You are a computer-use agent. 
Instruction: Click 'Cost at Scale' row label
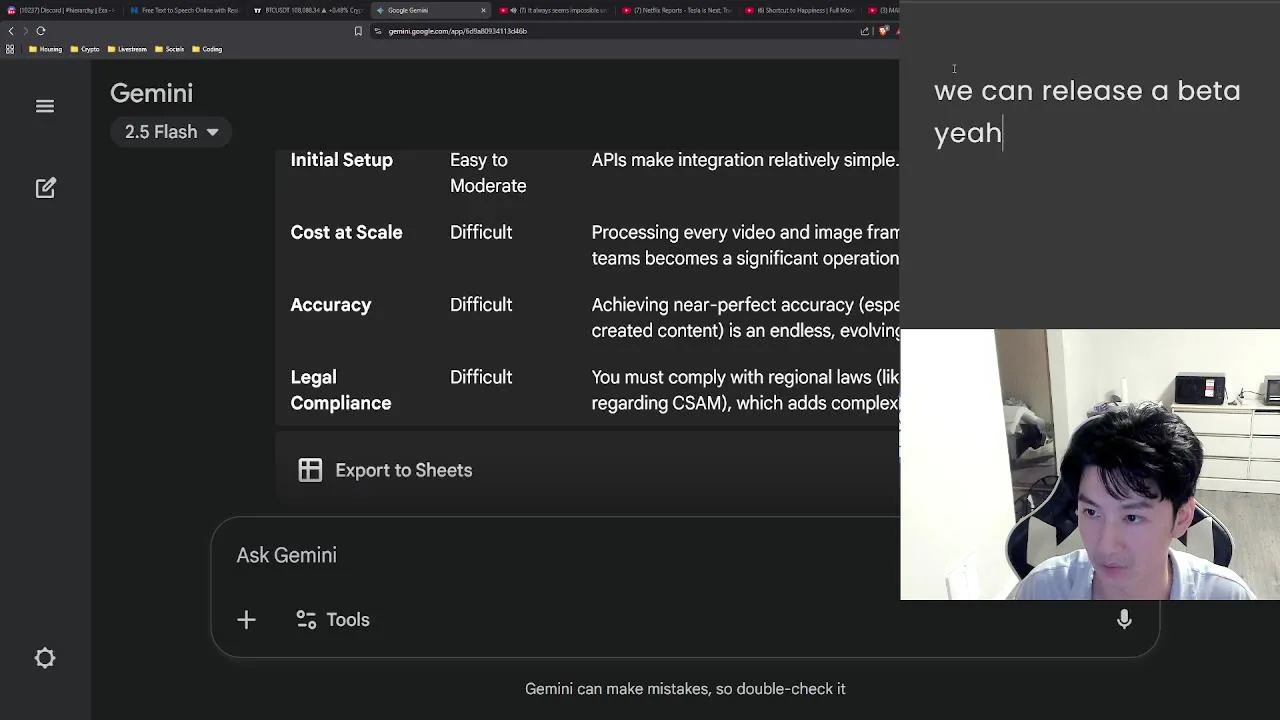346,232
